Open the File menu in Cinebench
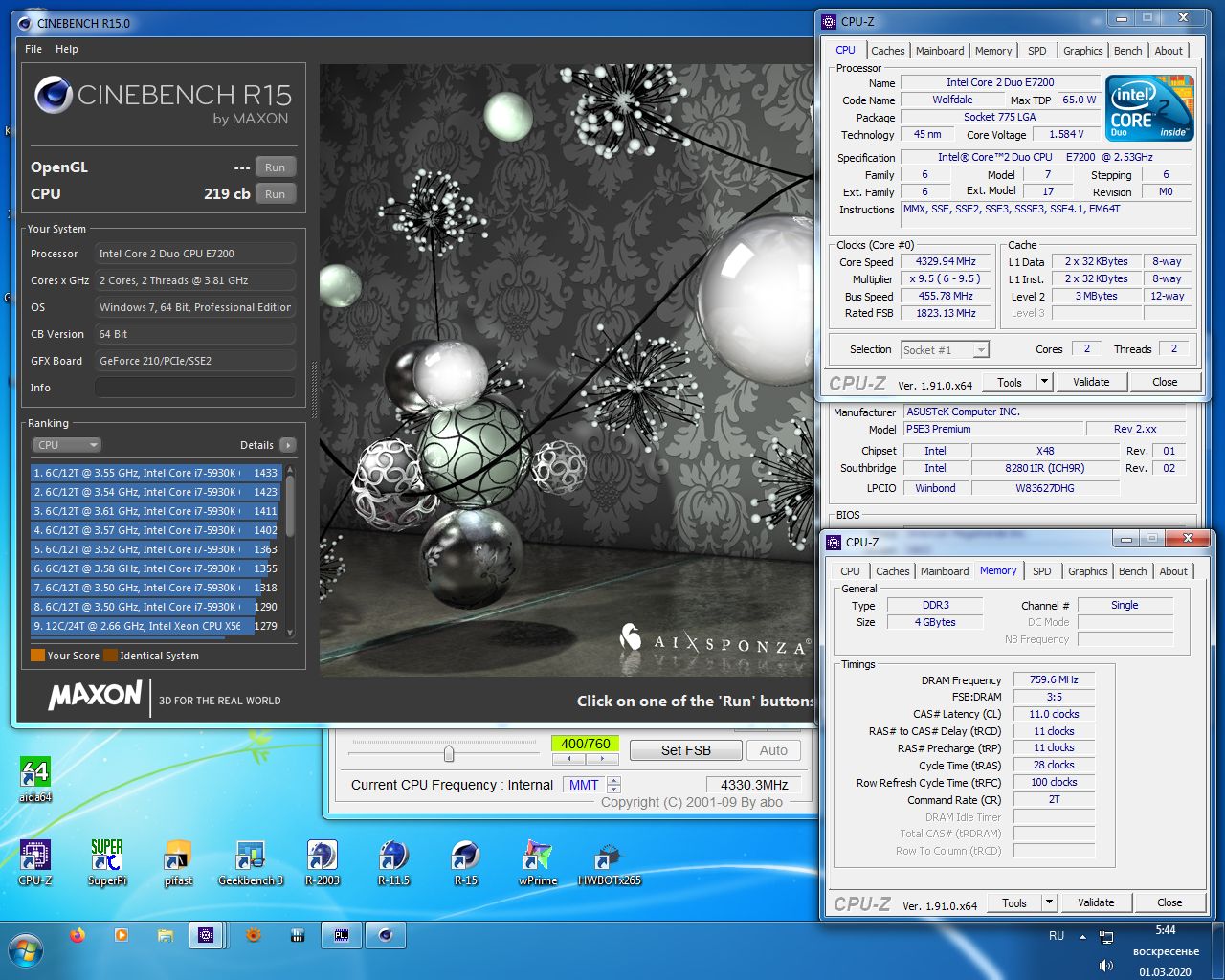The height and width of the screenshot is (980, 1225). (33, 49)
